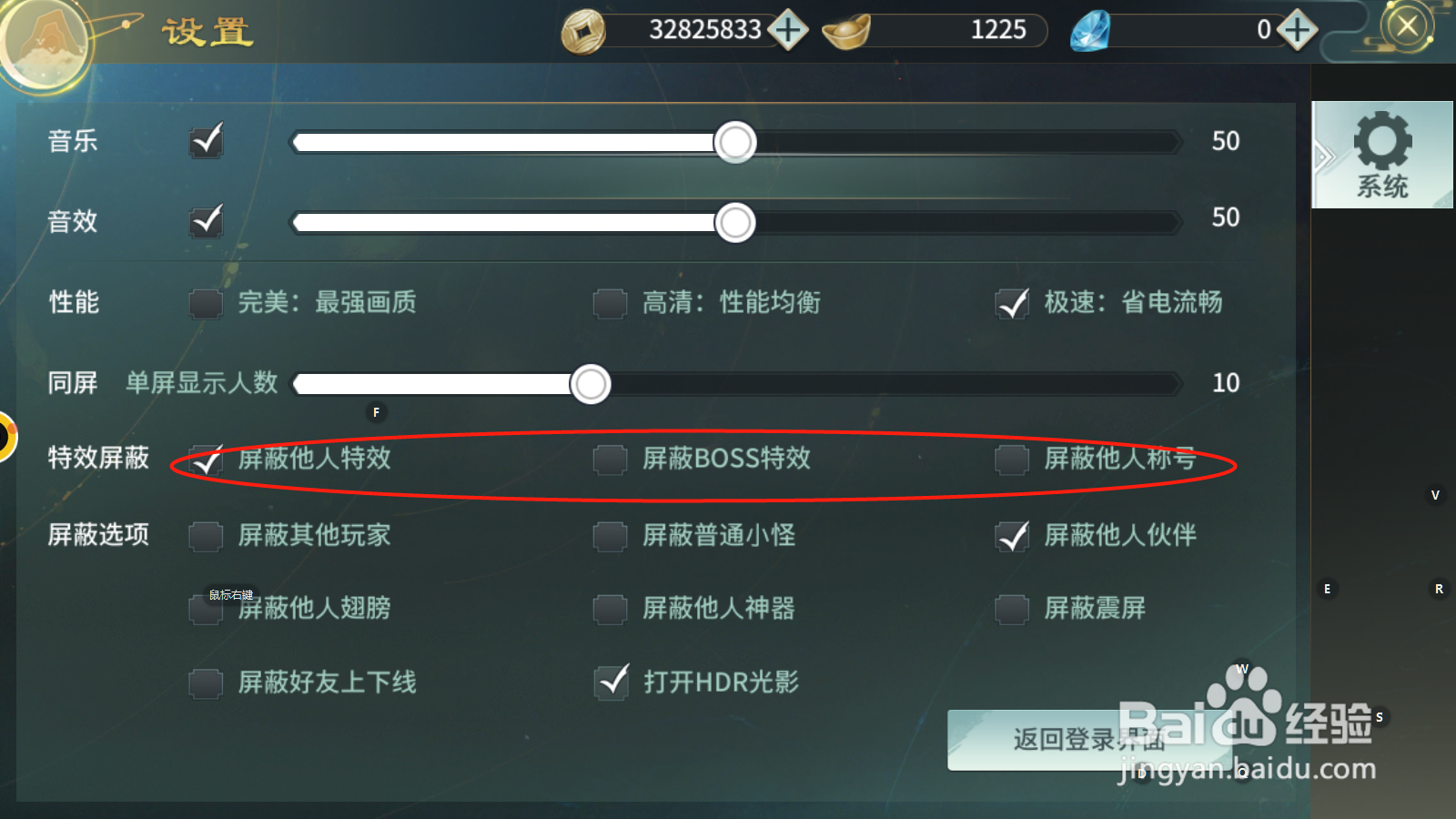The image size is (1456, 819).
Task: Click the plus icon beside diamond balance
Action: [1298, 30]
